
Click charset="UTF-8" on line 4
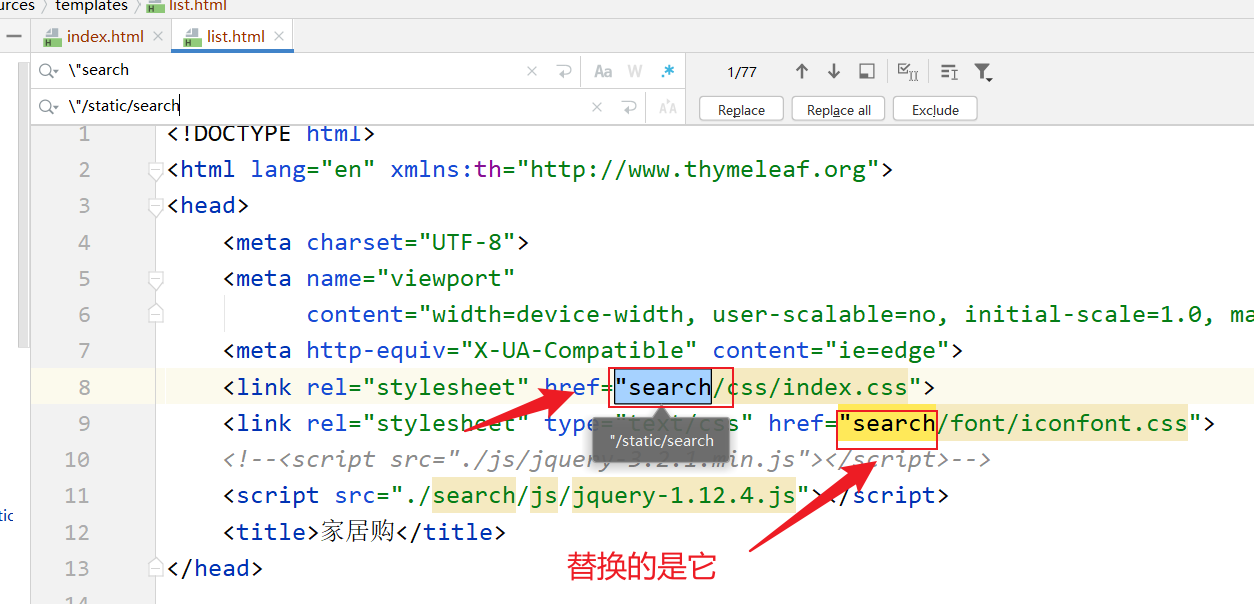(411, 242)
